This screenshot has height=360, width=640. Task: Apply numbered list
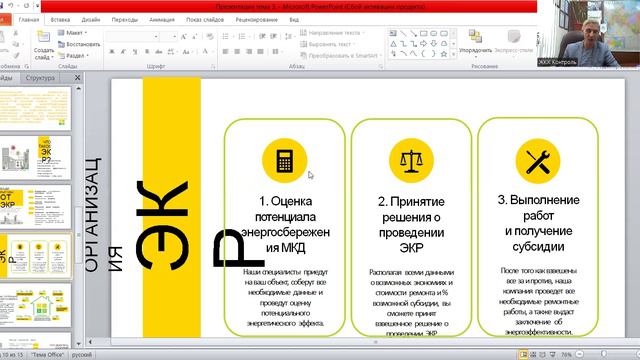[242, 37]
